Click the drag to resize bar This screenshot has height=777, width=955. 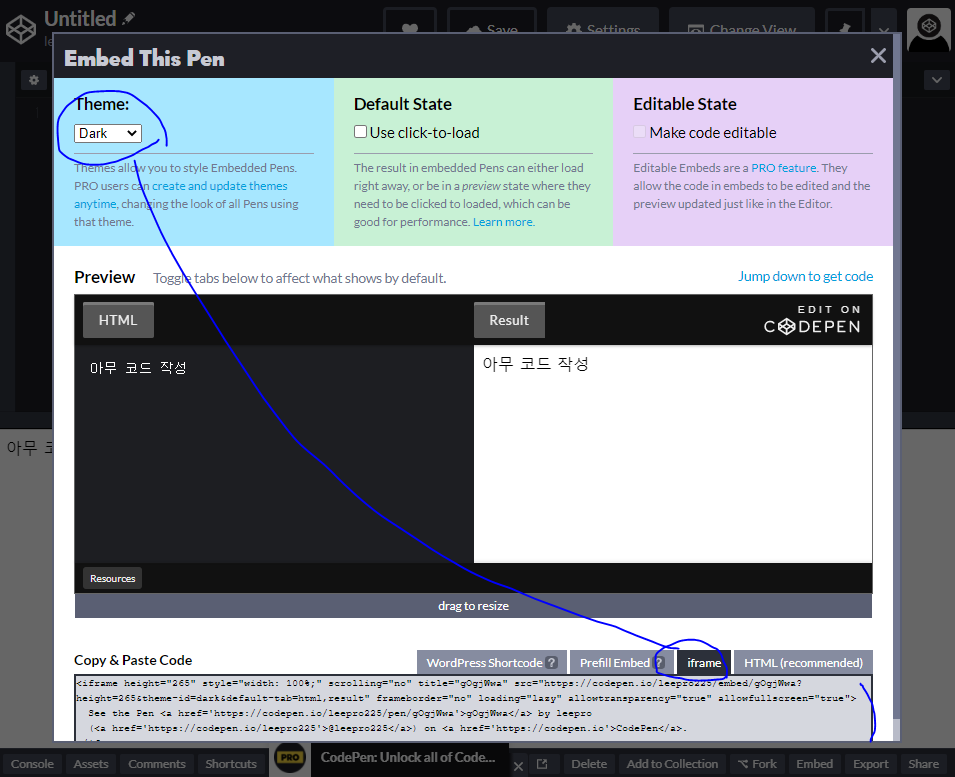(x=473, y=606)
